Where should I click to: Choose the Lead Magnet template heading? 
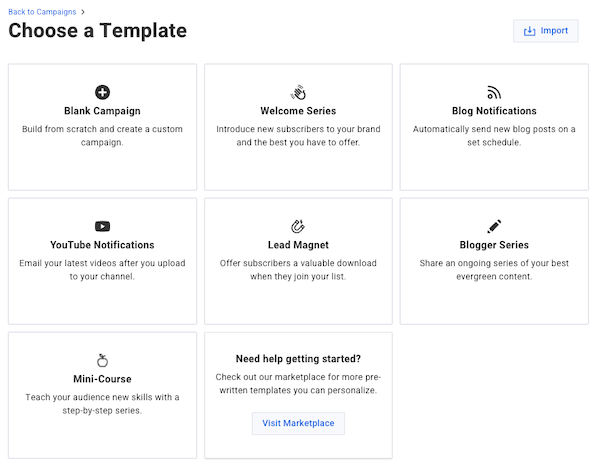point(298,245)
